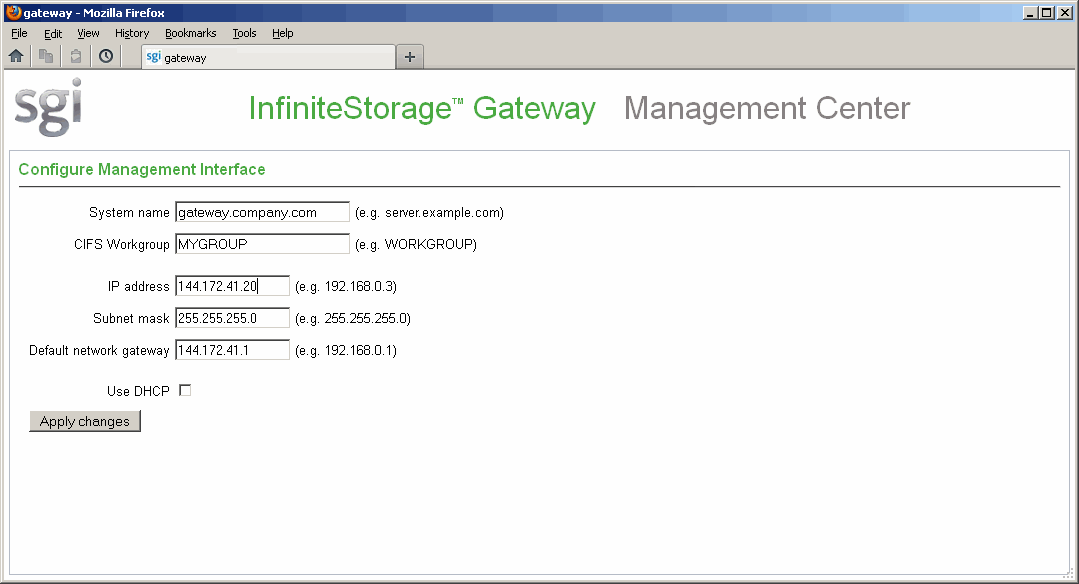Click the Configure Management Interface heading
Screen dimensions: 1079x584
coord(142,169)
